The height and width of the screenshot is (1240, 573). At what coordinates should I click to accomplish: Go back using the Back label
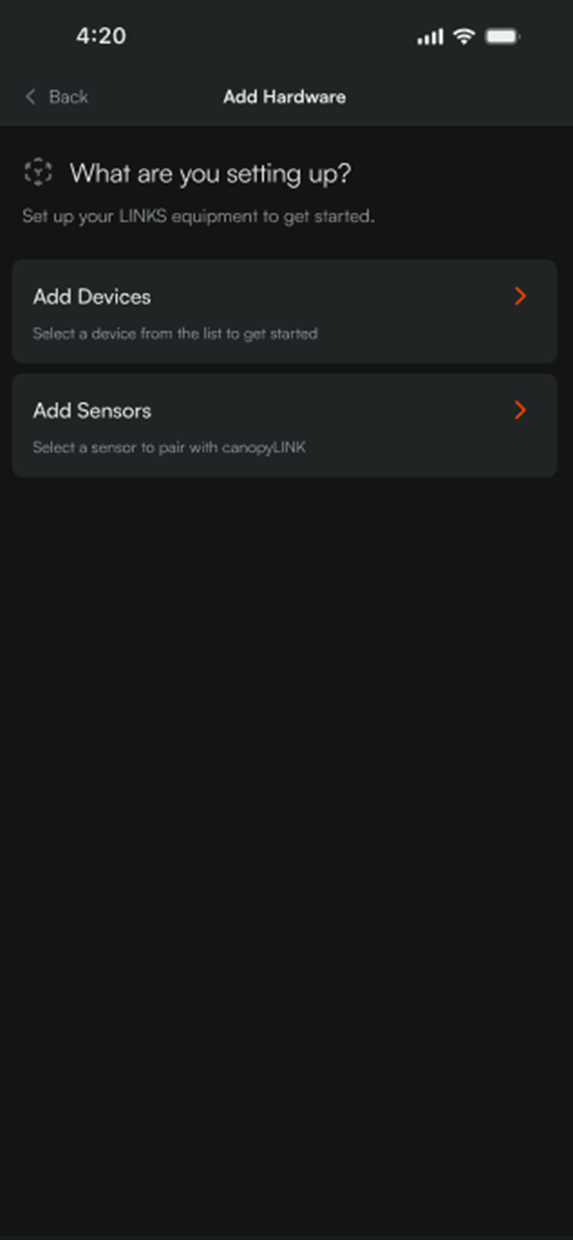point(68,97)
